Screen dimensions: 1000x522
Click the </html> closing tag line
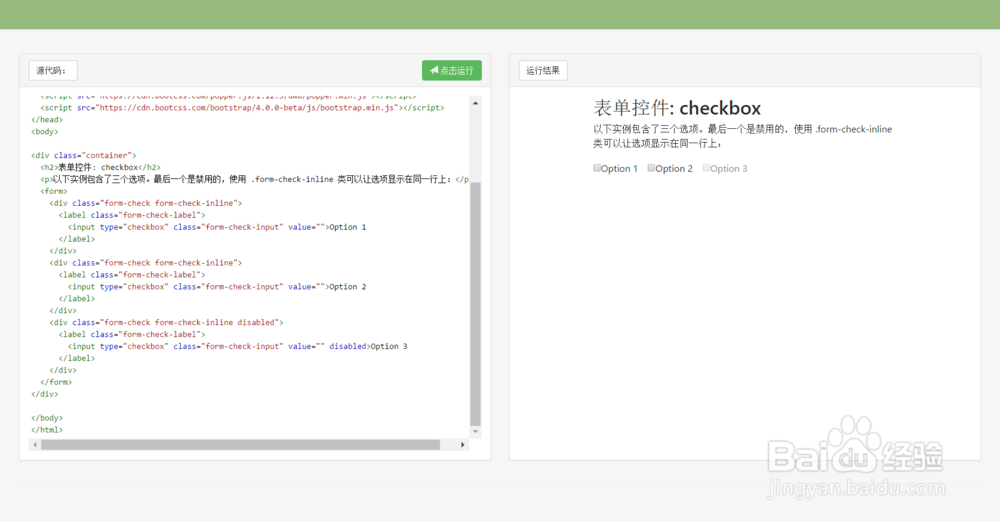tap(47, 430)
